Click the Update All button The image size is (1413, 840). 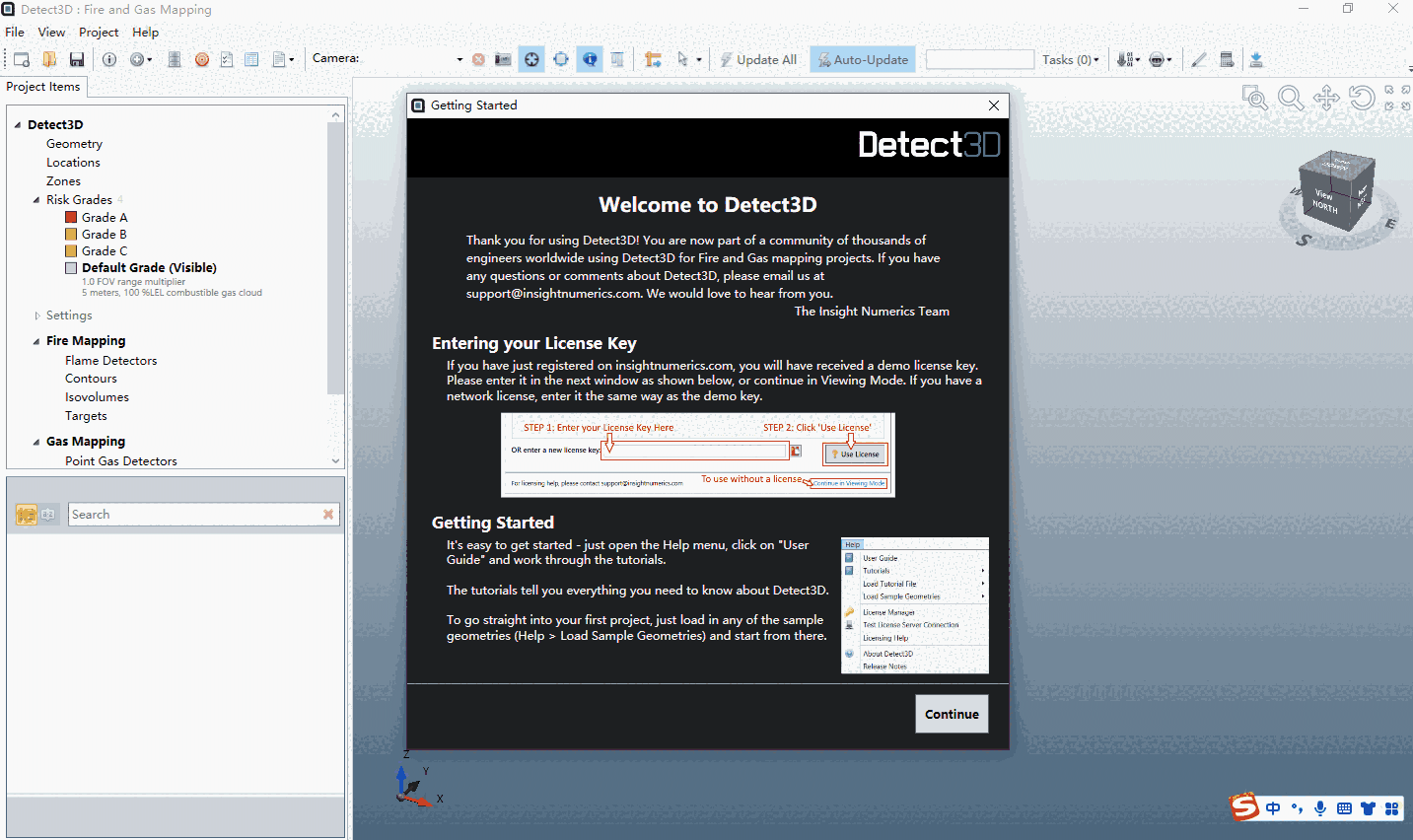pyautogui.click(x=757, y=59)
